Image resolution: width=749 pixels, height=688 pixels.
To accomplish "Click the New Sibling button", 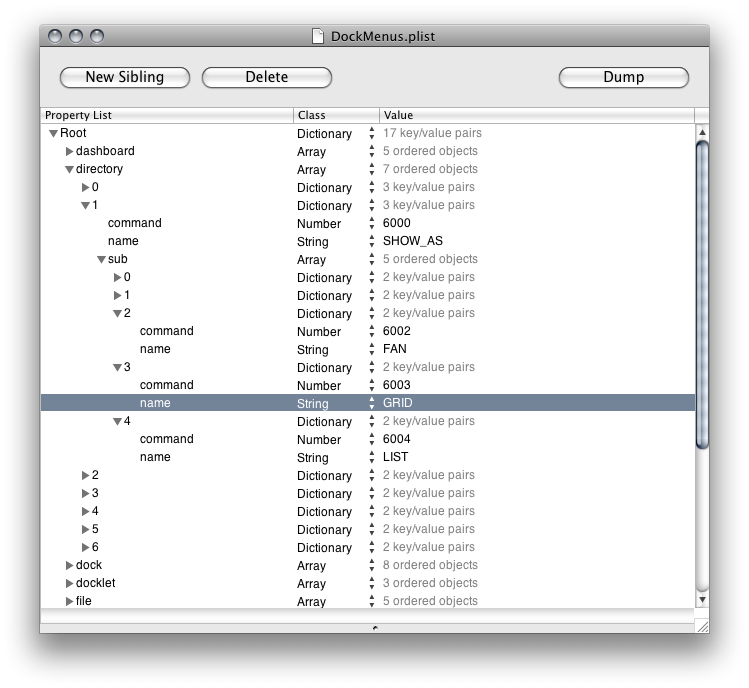I will point(125,77).
